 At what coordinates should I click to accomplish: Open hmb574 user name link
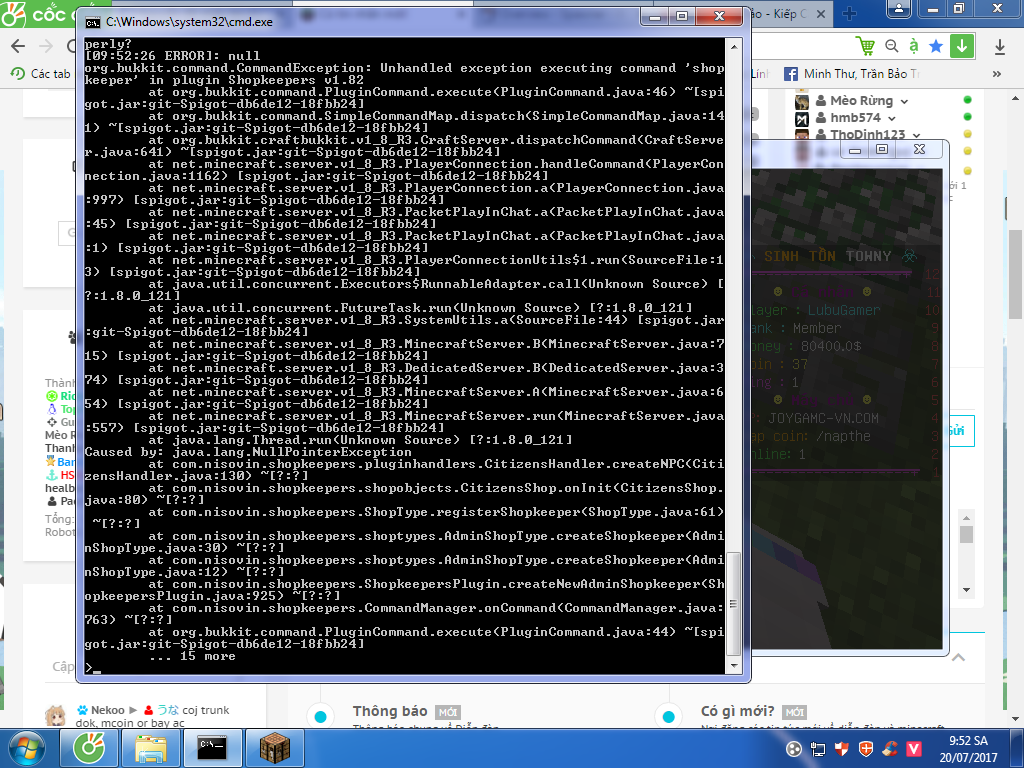[856, 118]
